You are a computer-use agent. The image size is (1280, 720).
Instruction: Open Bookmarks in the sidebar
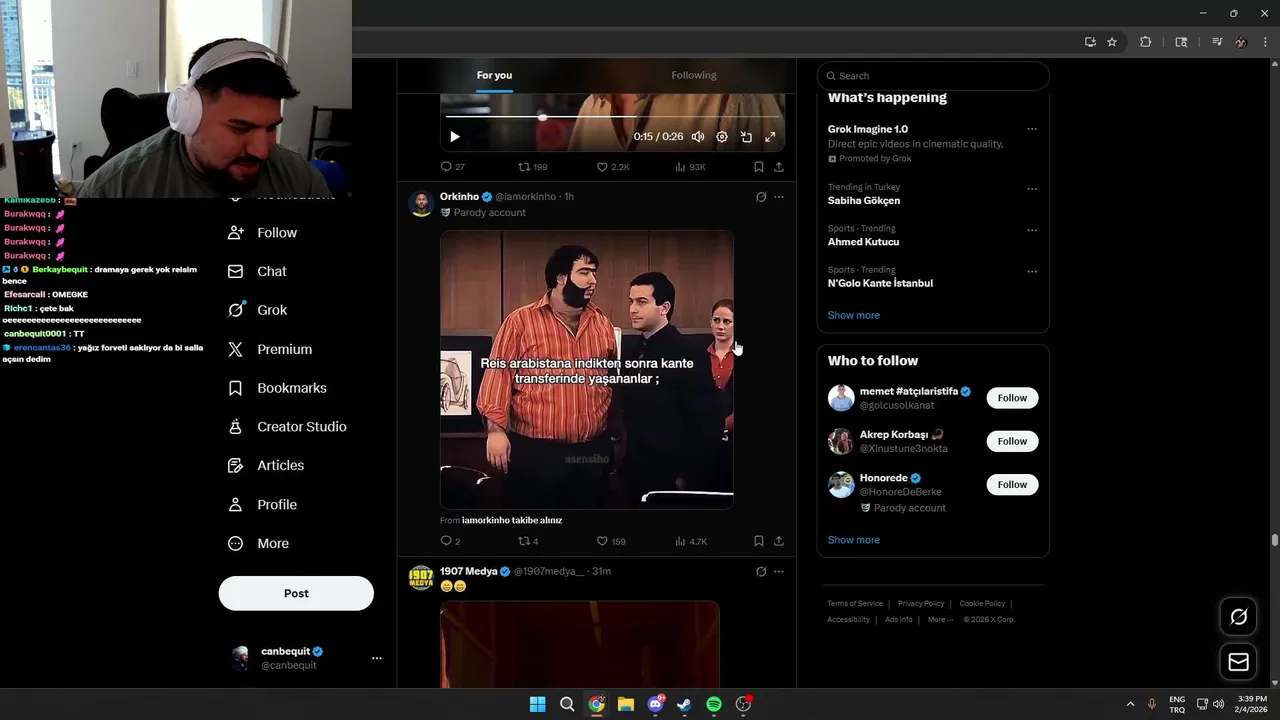pos(277,388)
